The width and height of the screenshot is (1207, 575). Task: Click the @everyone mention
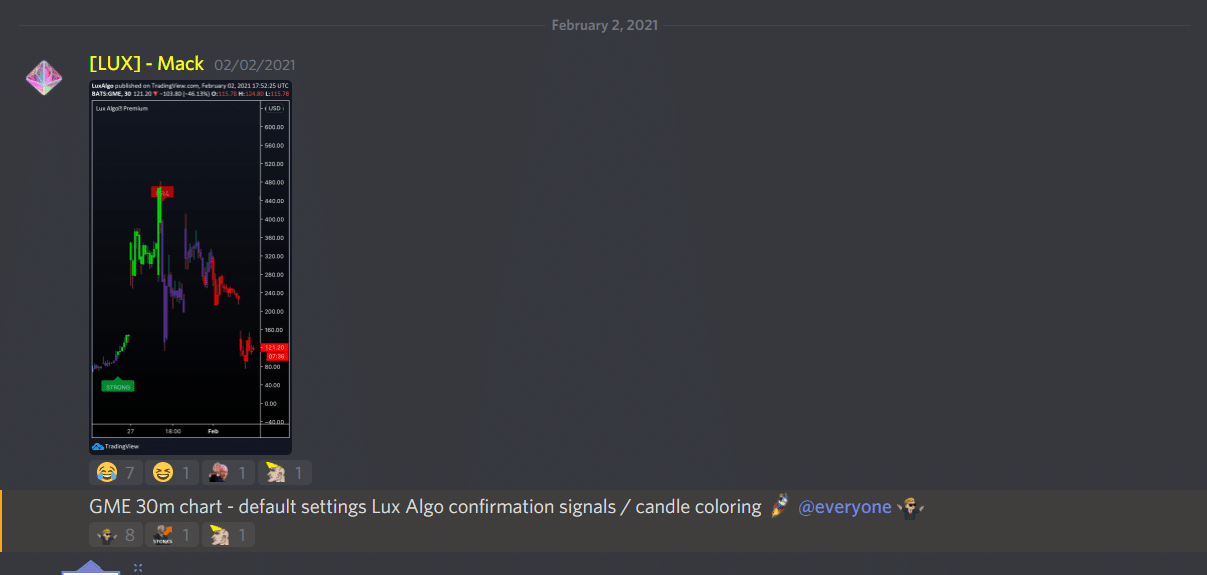click(x=844, y=507)
